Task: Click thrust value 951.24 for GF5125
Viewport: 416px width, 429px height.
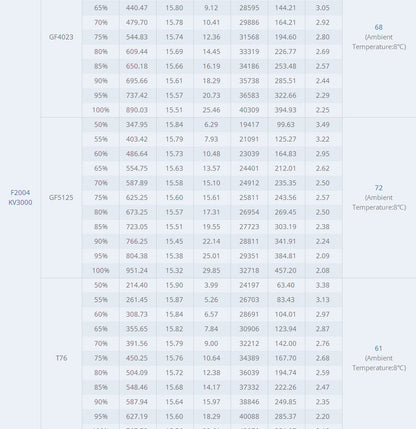Action: 137,270
